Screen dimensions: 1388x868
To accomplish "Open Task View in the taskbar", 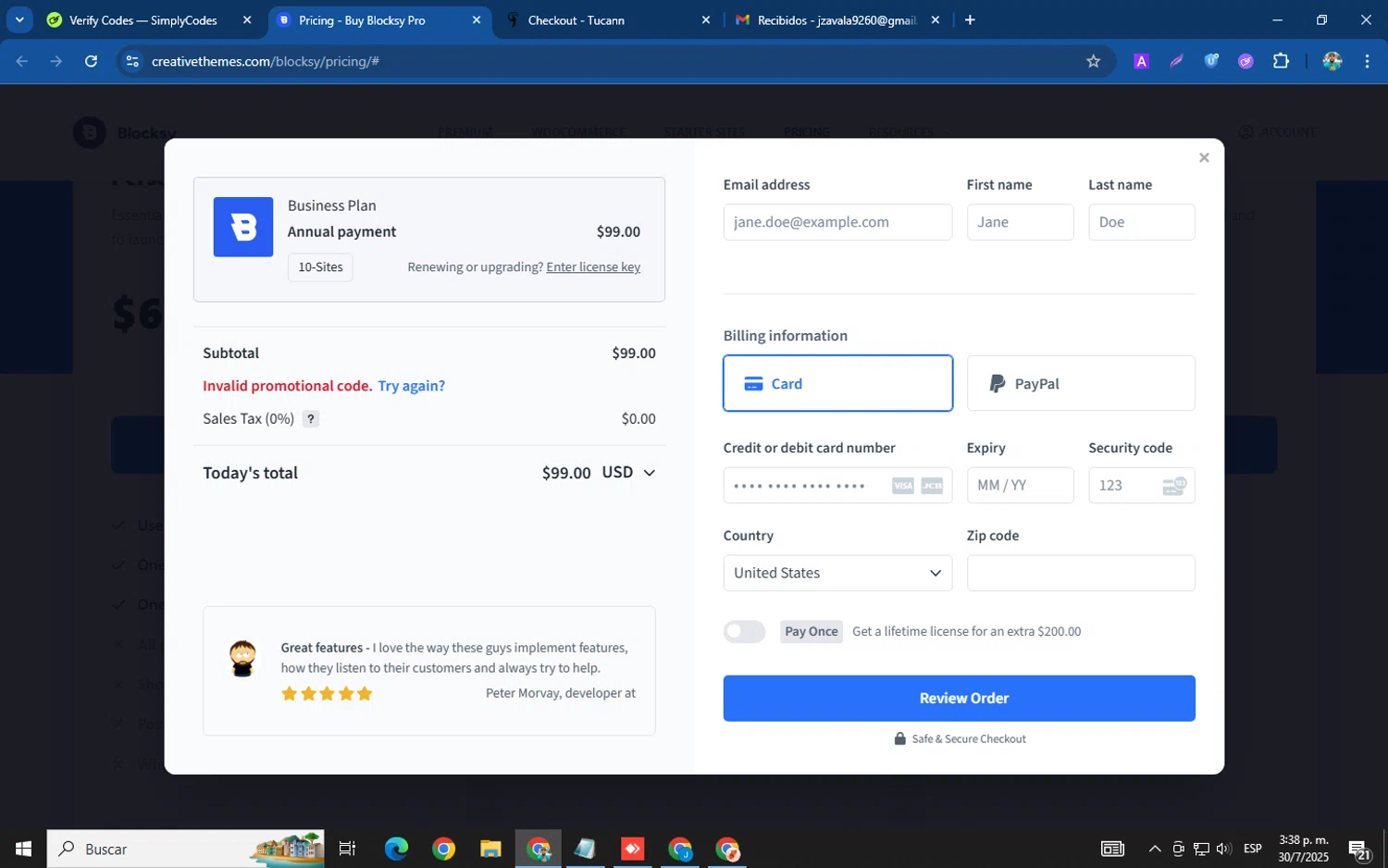I will click(348, 849).
